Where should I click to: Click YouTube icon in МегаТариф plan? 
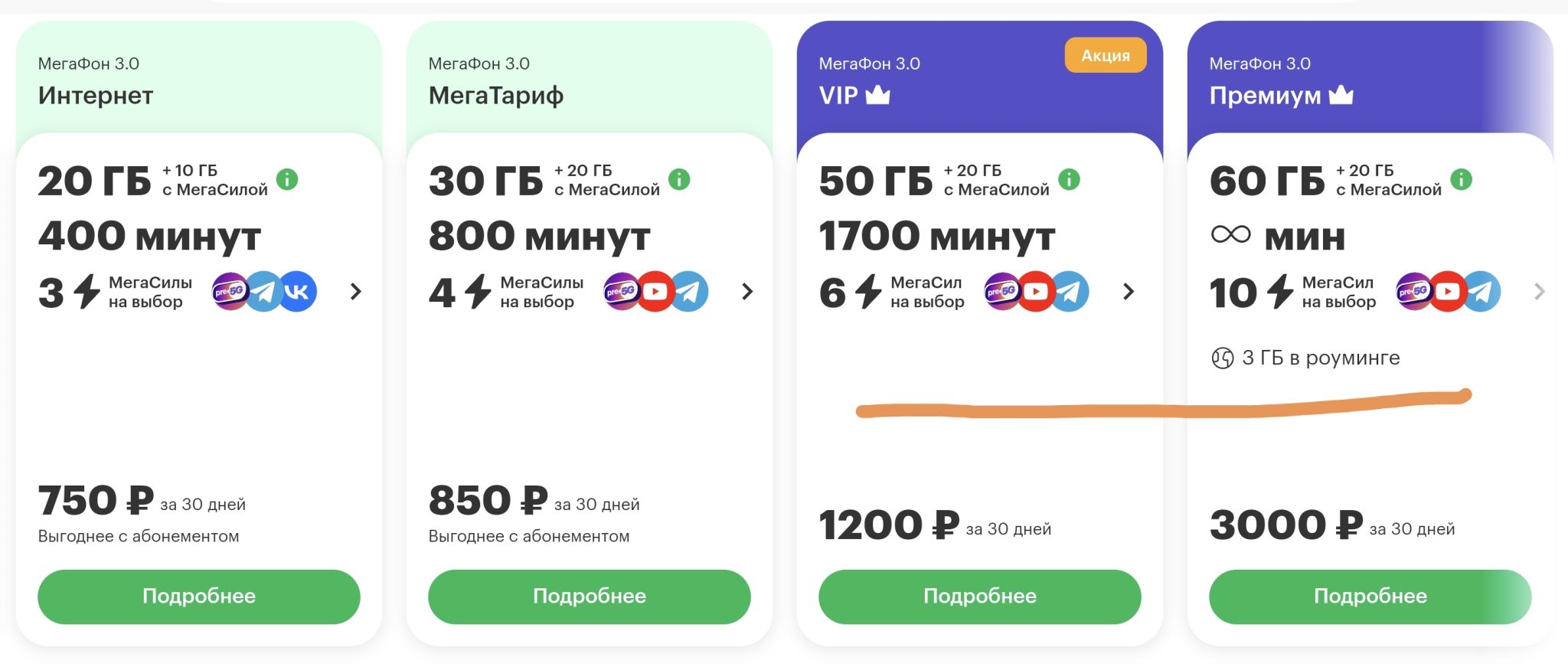coord(655,292)
